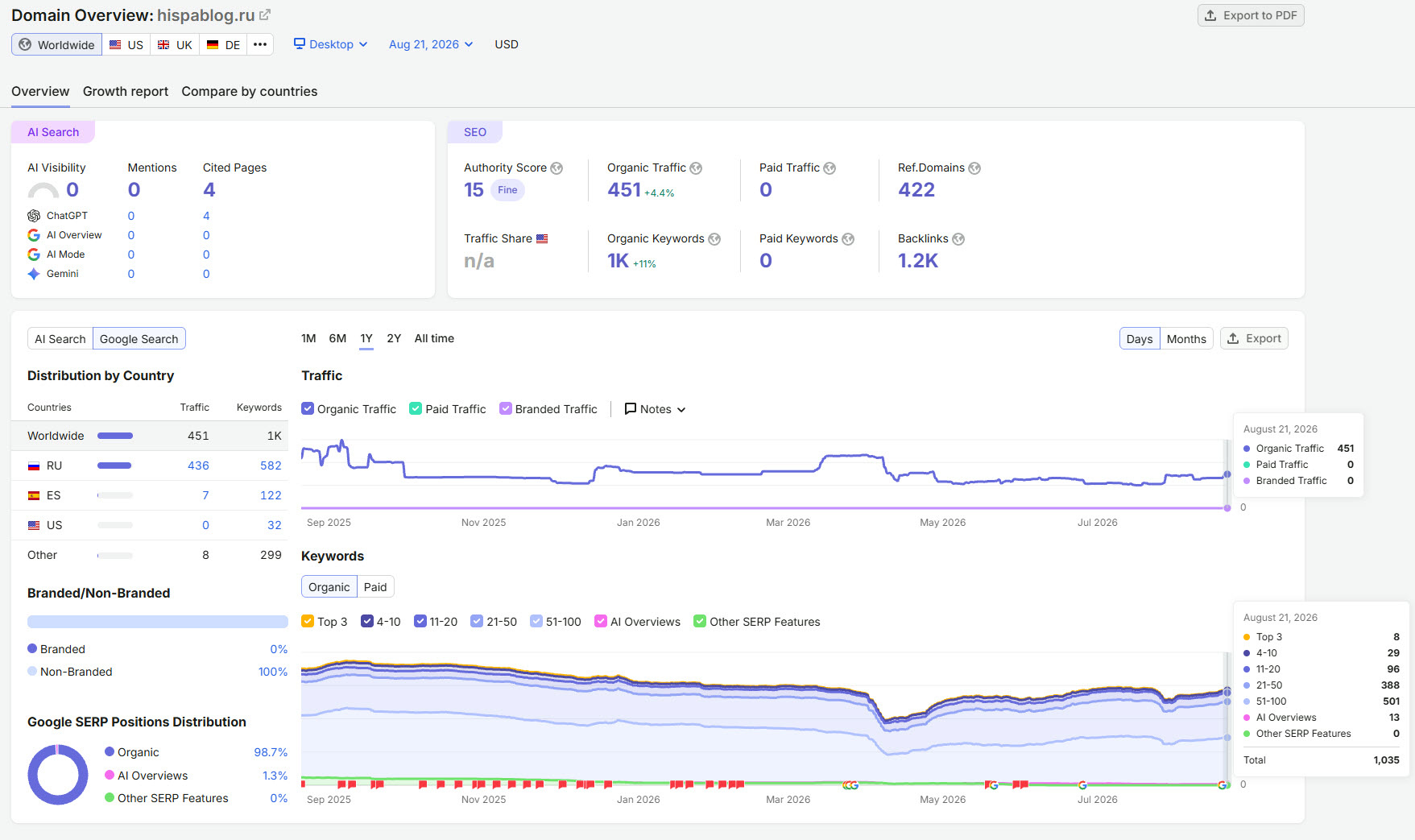Image resolution: width=1415 pixels, height=840 pixels.
Task: Click the Backlinks info icon
Action: coord(958,239)
